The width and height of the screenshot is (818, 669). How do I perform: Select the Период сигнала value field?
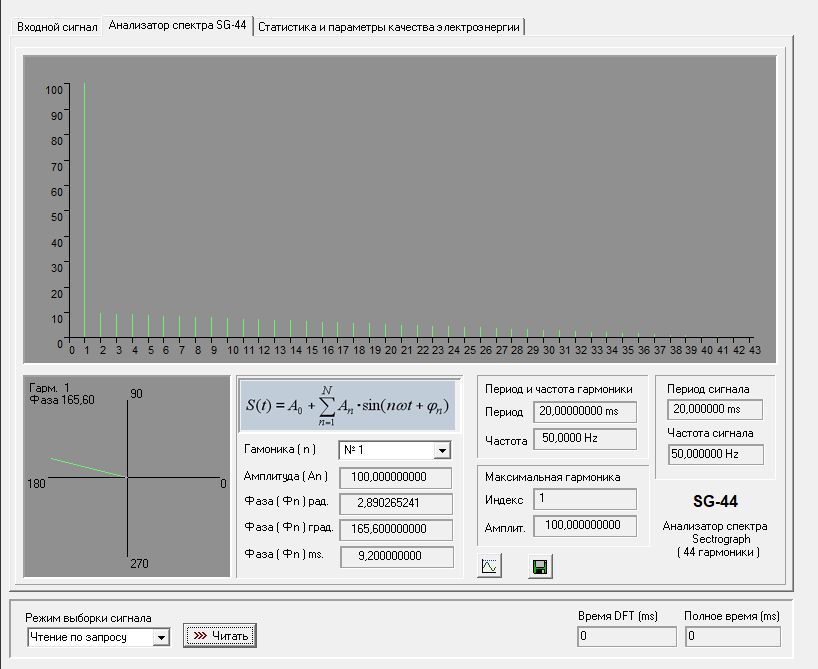tap(714, 410)
